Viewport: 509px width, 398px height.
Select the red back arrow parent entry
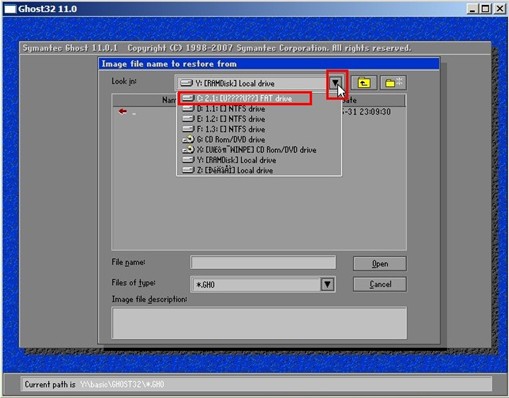pos(123,111)
